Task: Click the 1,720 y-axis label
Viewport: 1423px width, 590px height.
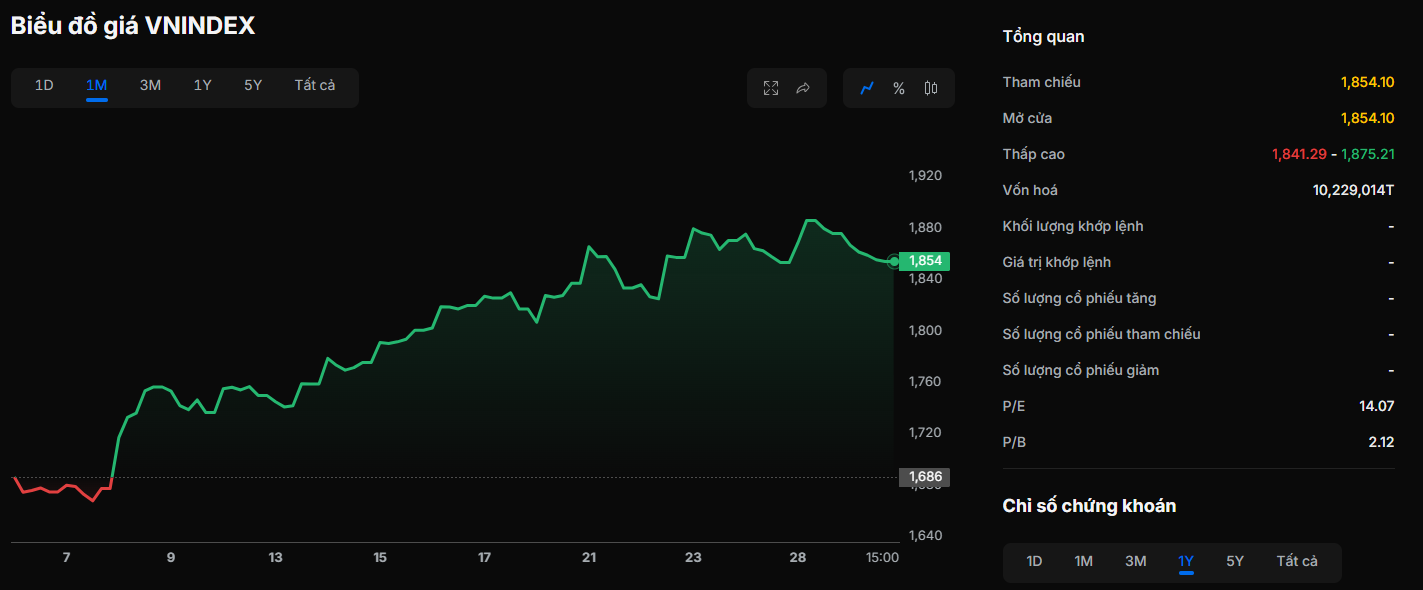Action: click(x=925, y=432)
